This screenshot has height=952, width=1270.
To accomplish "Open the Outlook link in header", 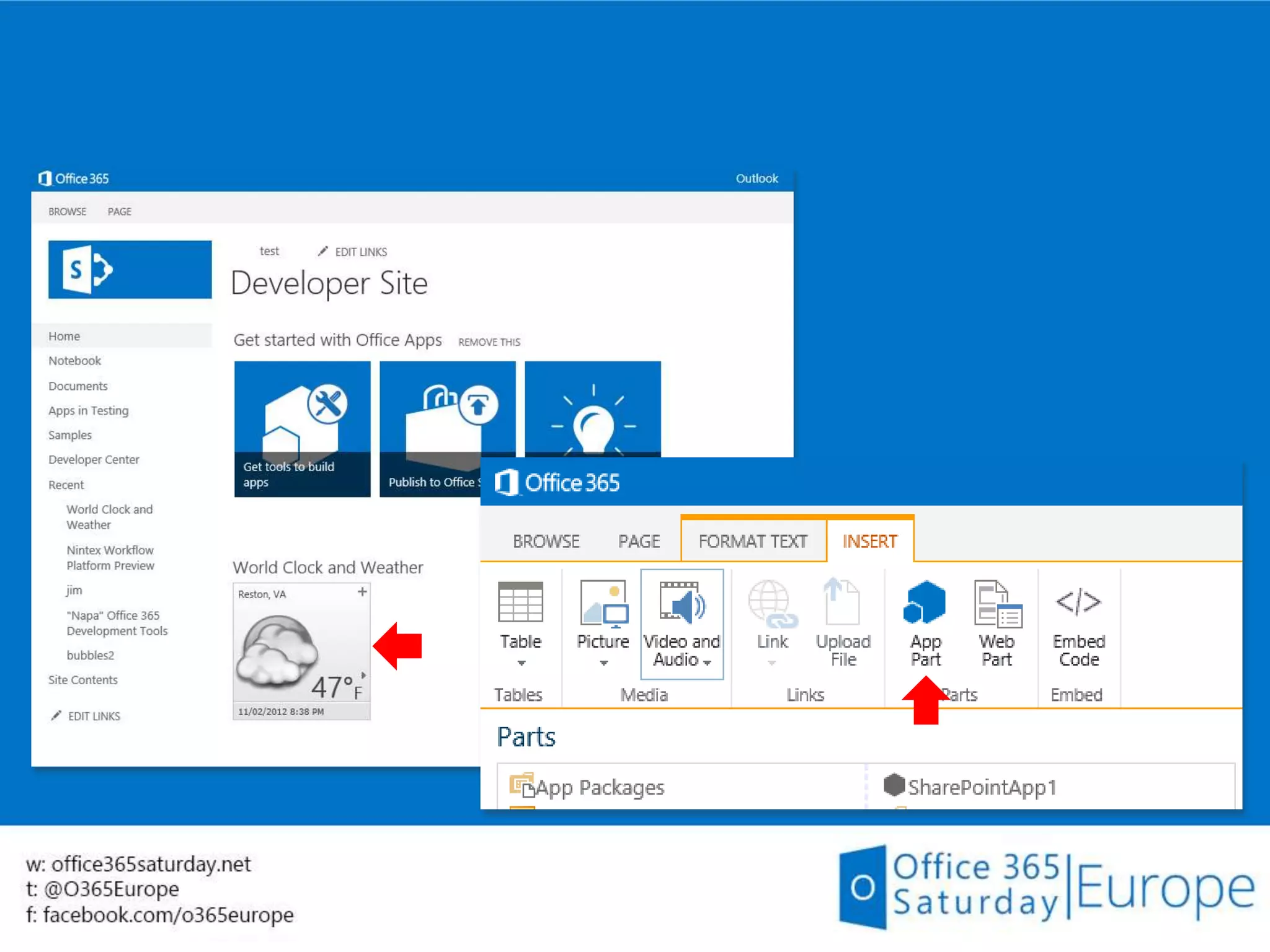I will point(756,178).
